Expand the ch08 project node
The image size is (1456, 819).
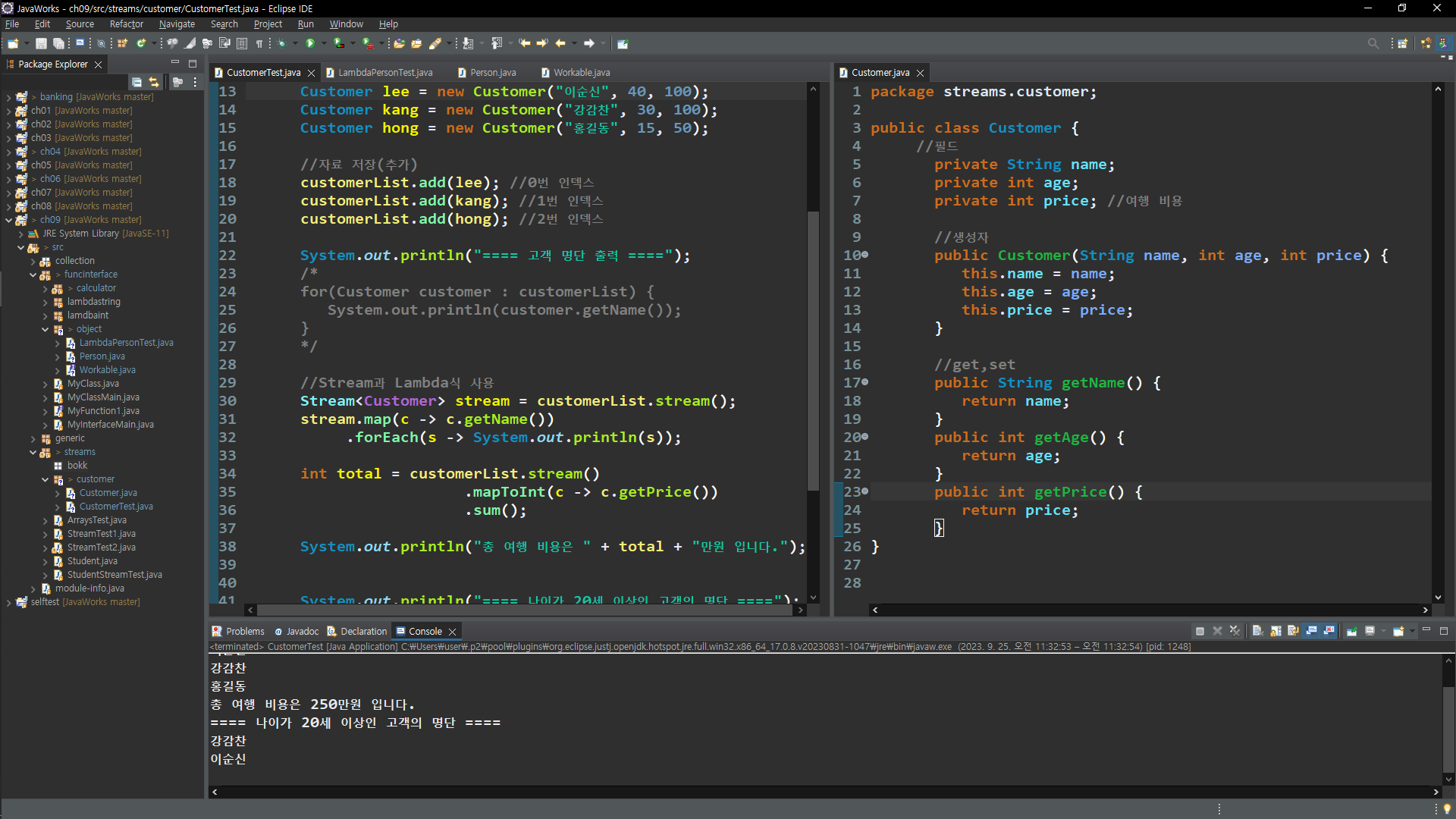click(8, 206)
